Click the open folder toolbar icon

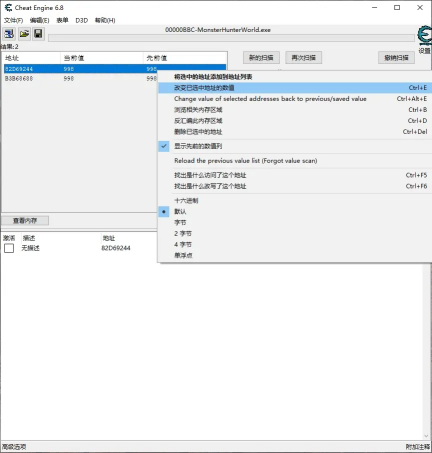point(24,34)
